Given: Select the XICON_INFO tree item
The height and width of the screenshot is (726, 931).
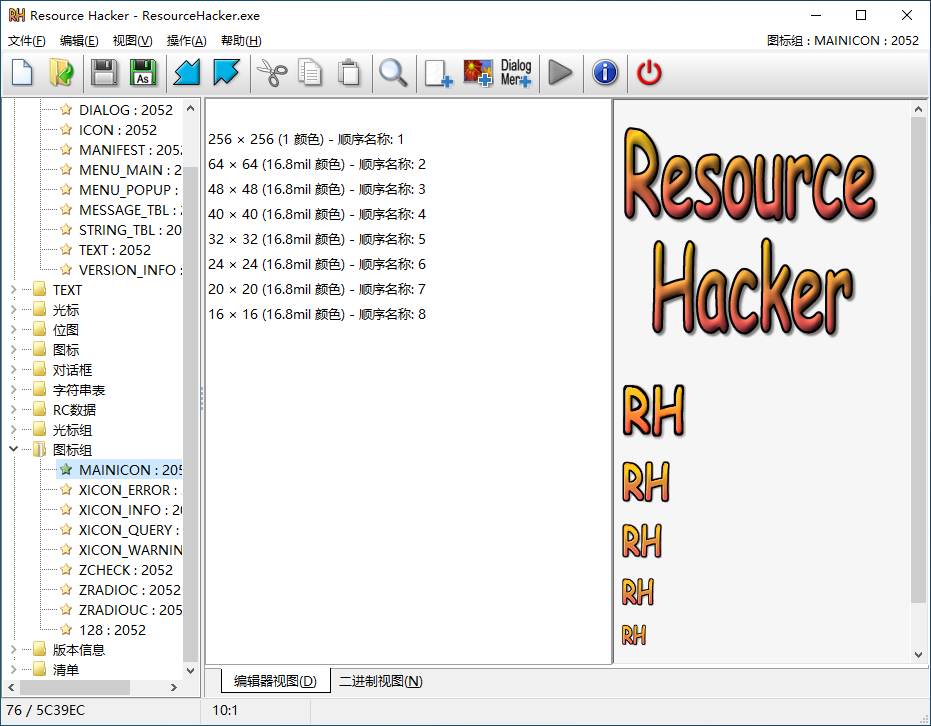Looking at the screenshot, I should [121, 510].
